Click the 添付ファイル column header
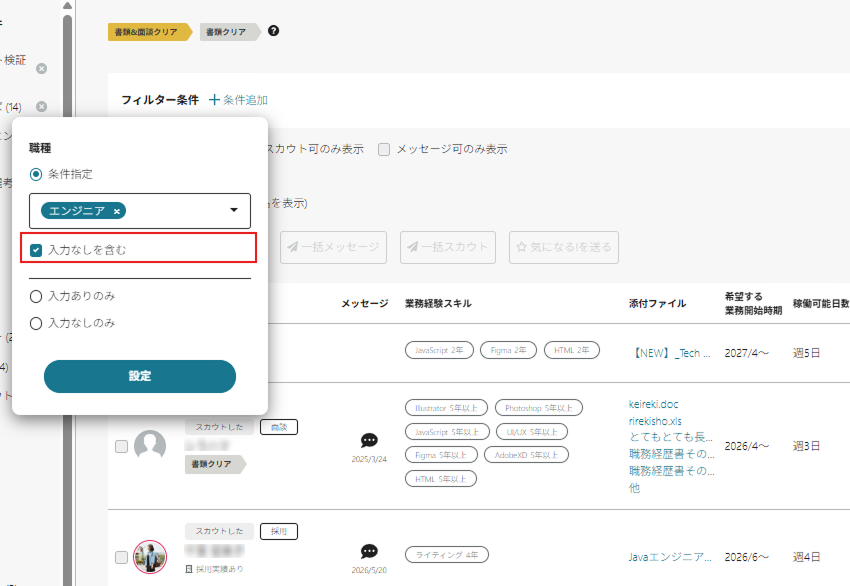This screenshot has height=586, width=850. pyautogui.click(x=657, y=304)
